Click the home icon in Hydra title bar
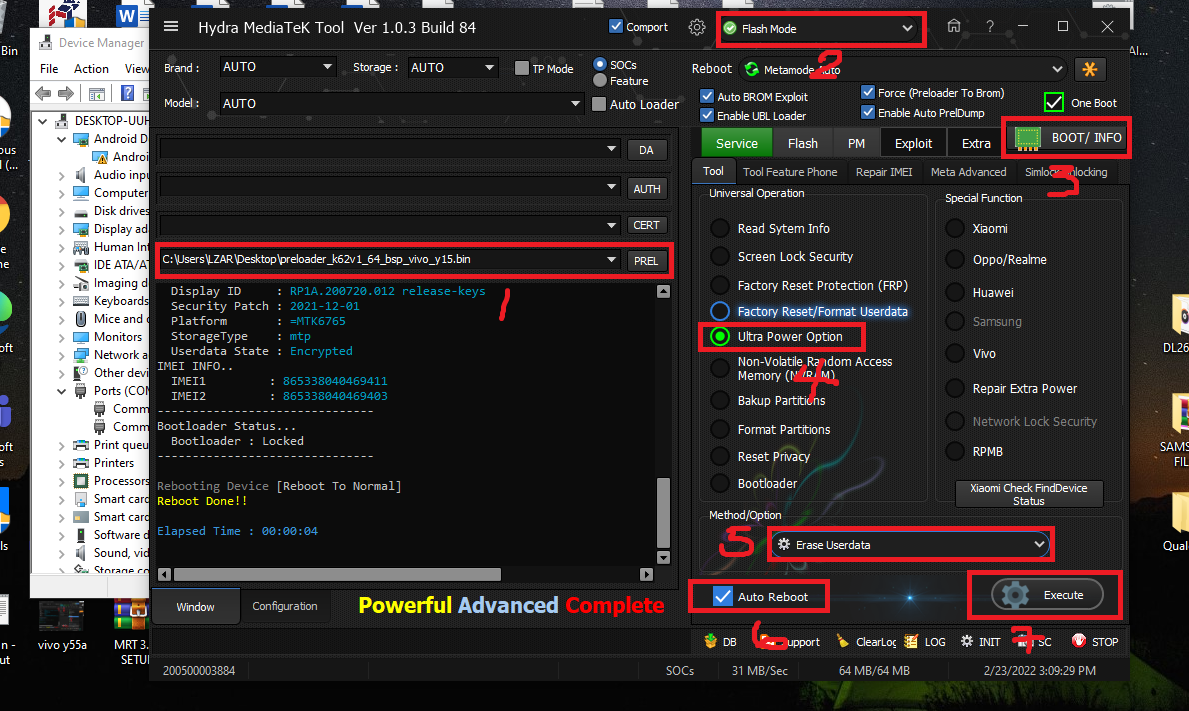 [x=954, y=27]
